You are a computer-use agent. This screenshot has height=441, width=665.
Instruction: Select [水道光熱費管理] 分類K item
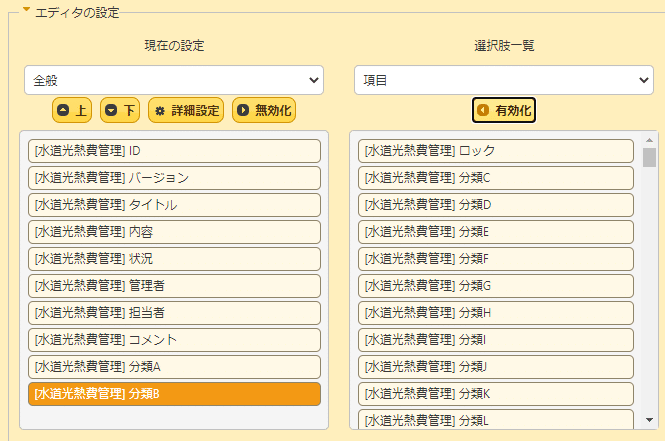pyautogui.click(x=496, y=394)
